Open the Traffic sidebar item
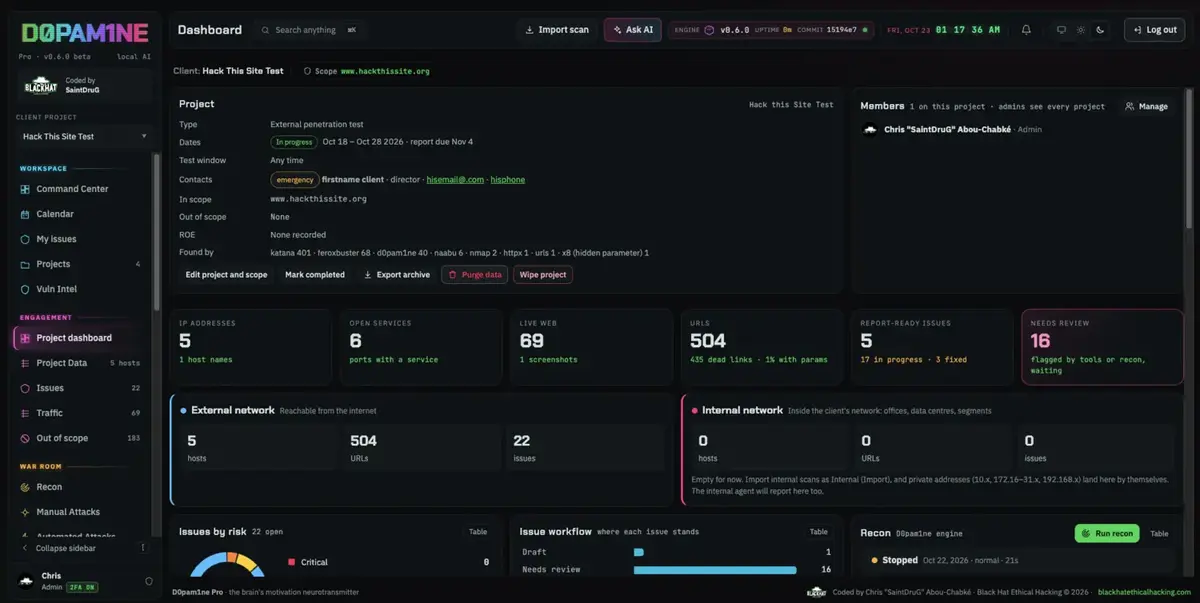The width and height of the screenshot is (1200, 603). [x=80, y=413]
